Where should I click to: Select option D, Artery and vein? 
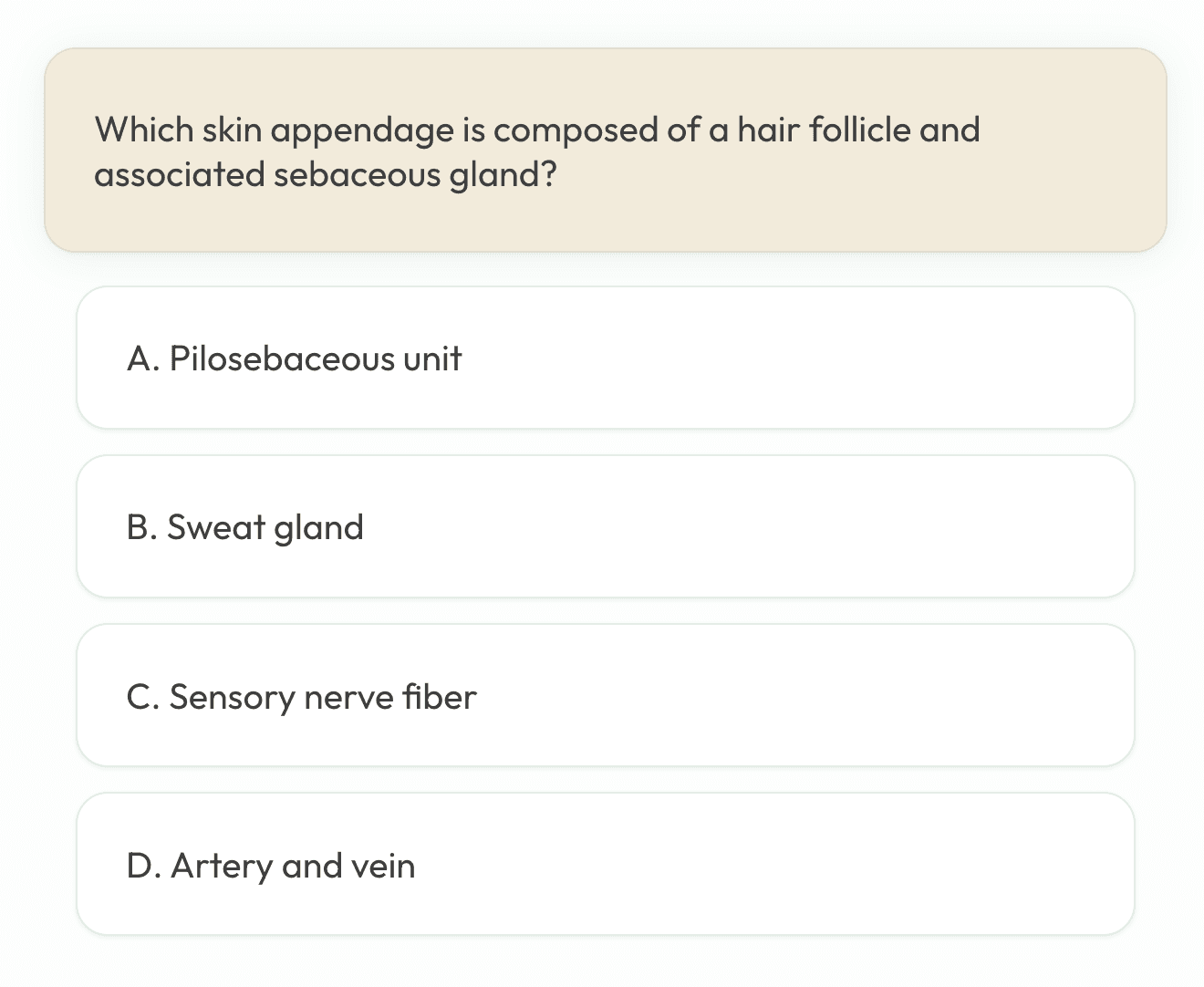click(605, 864)
